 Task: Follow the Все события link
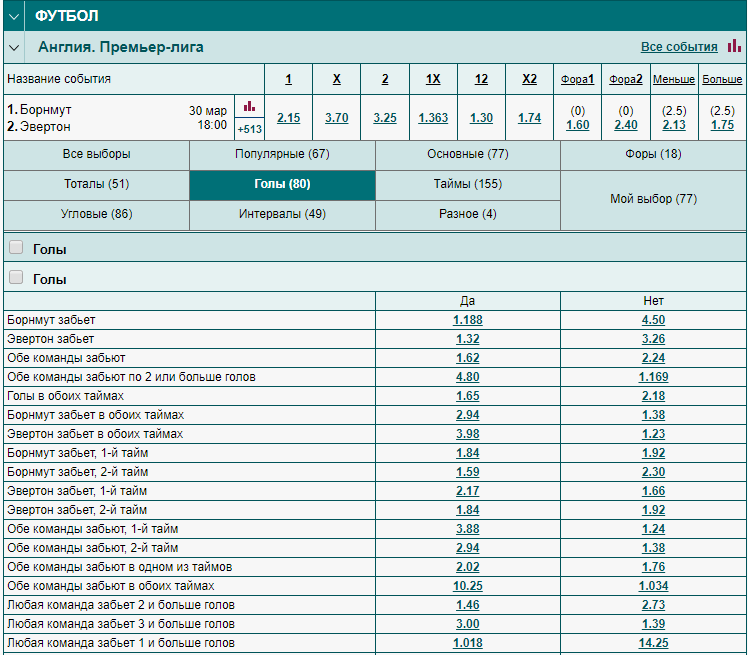[679, 47]
